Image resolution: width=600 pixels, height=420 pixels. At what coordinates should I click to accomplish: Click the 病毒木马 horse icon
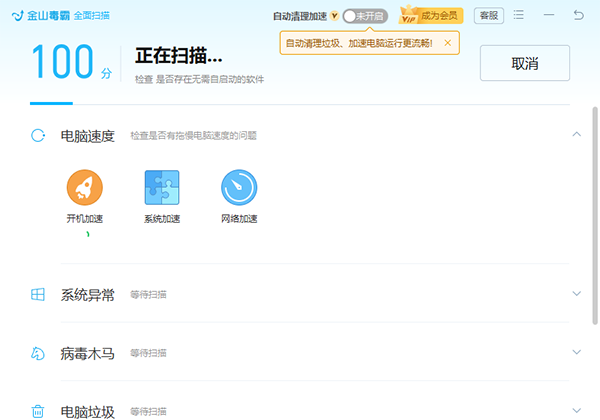point(38,353)
